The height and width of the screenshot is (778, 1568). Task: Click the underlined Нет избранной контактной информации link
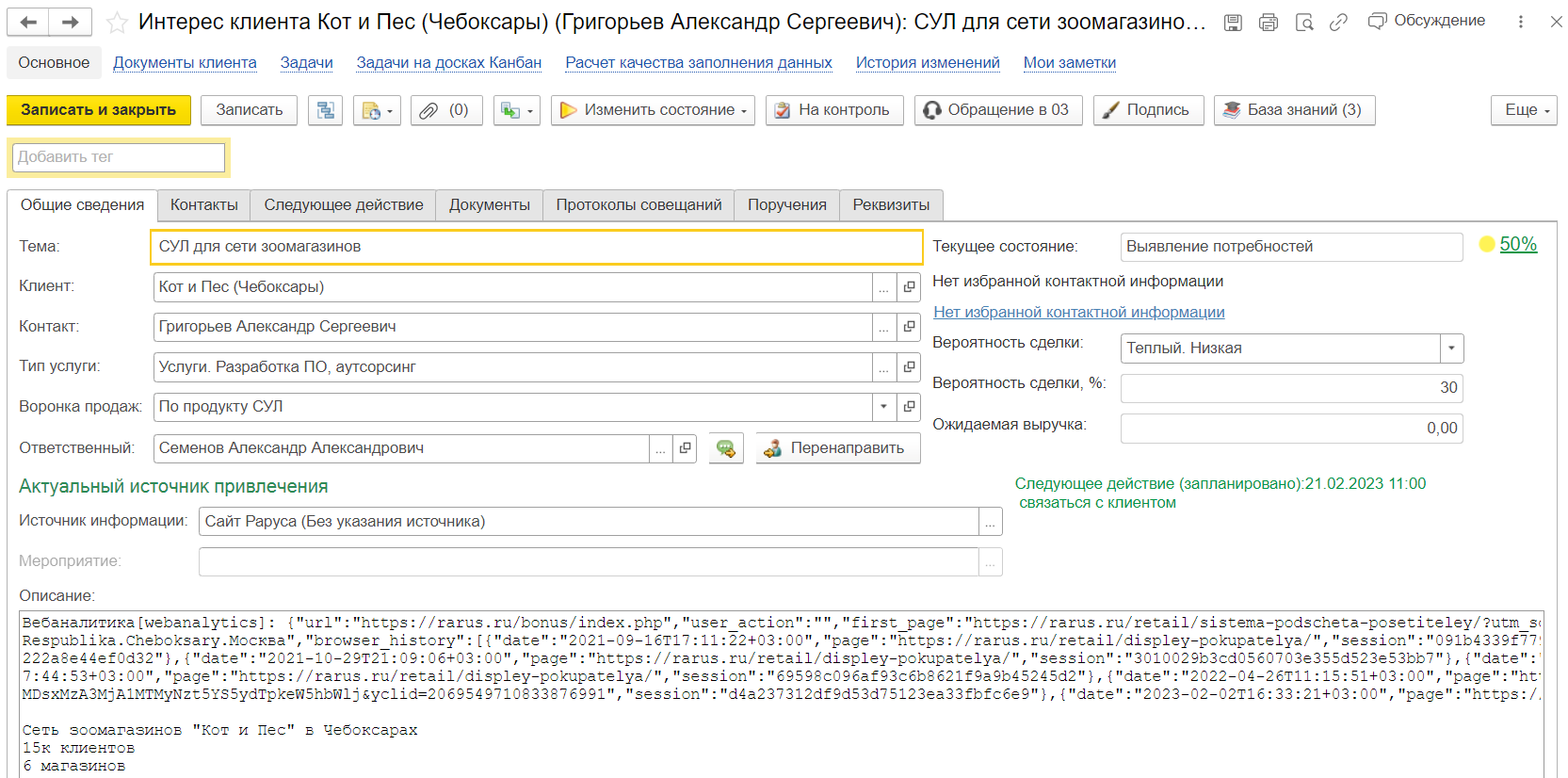(1079, 313)
